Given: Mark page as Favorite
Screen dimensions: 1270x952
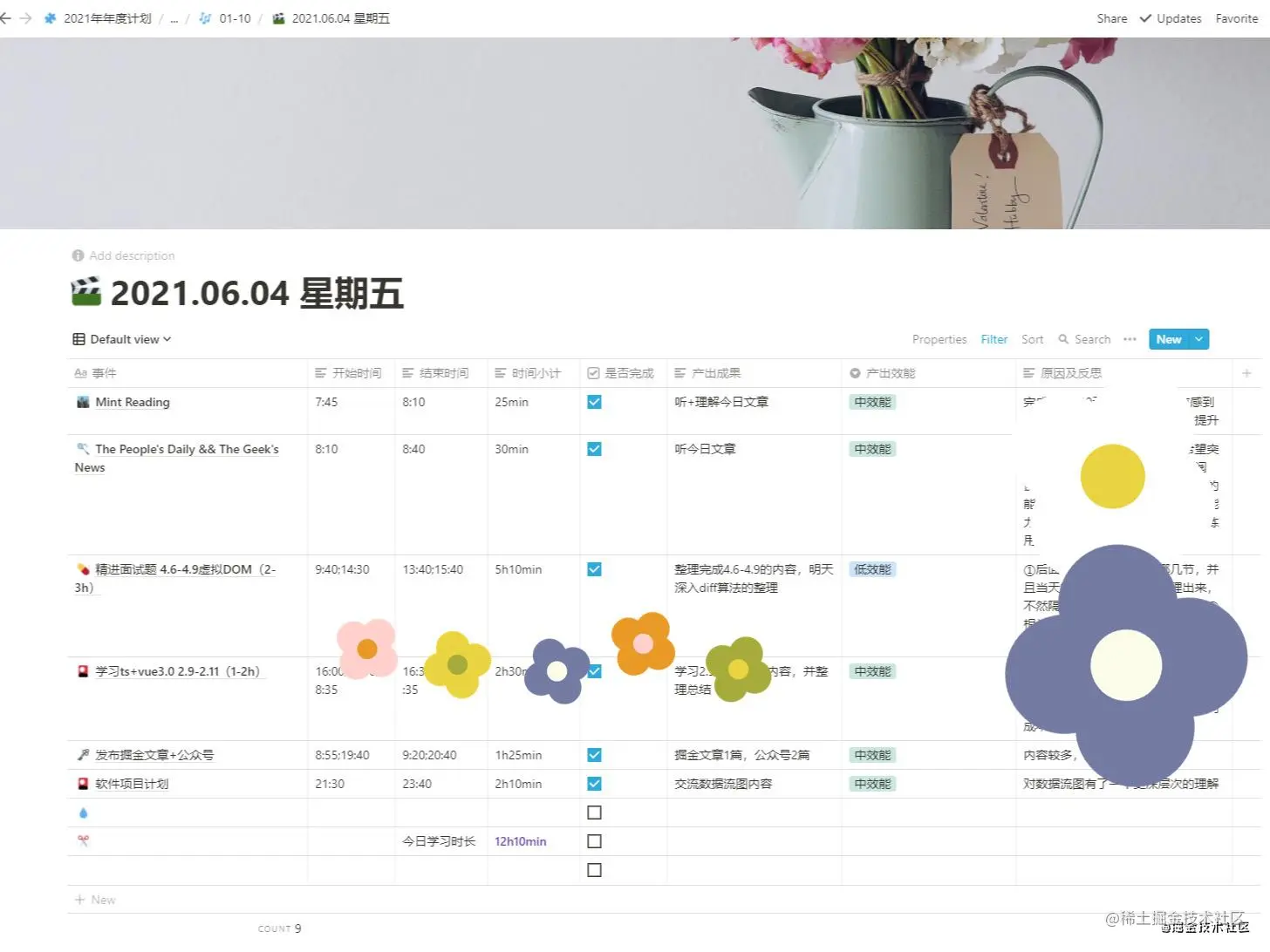Looking at the screenshot, I should tap(1236, 18).
